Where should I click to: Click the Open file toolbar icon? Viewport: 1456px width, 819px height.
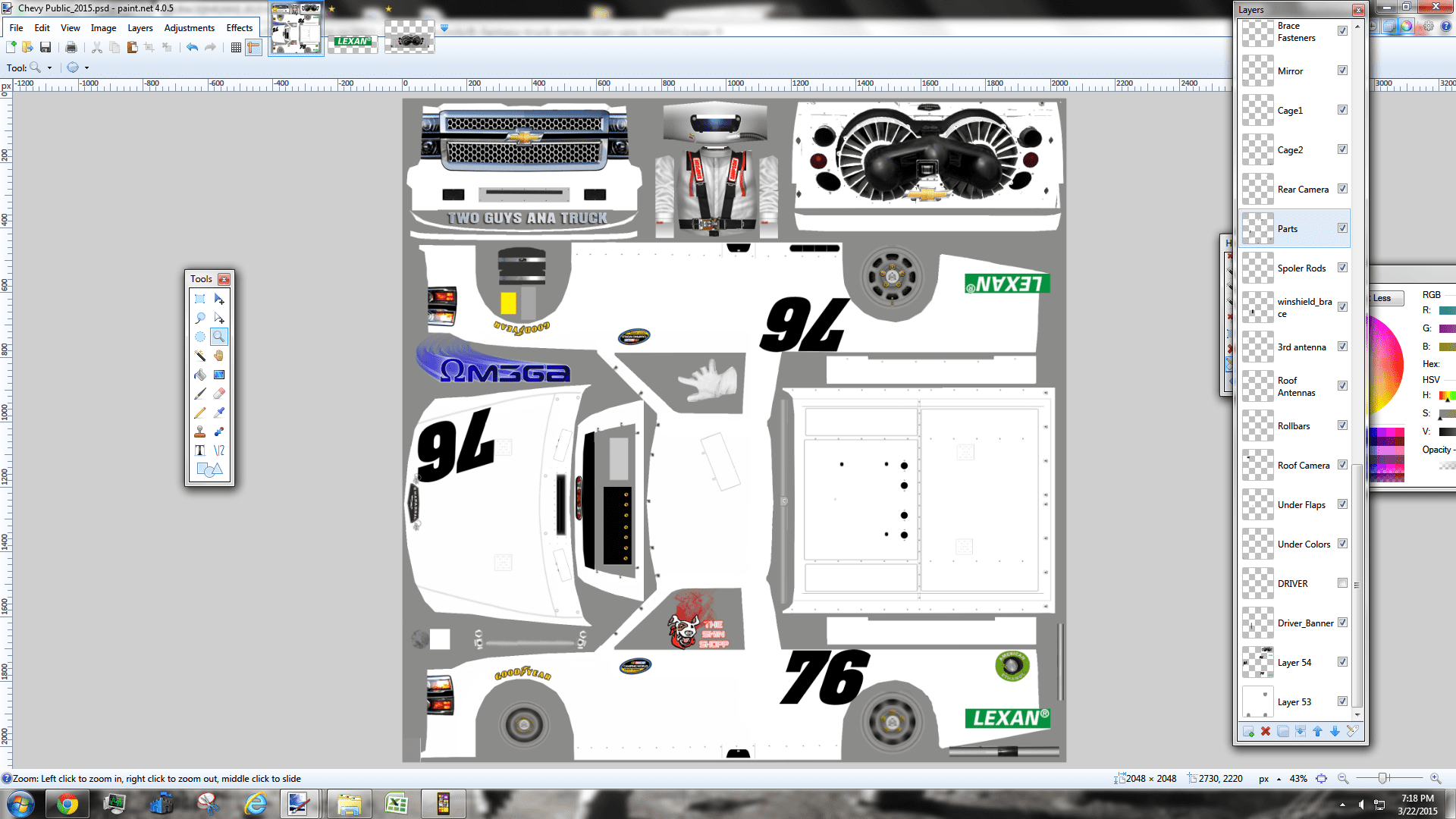point(28,47)
